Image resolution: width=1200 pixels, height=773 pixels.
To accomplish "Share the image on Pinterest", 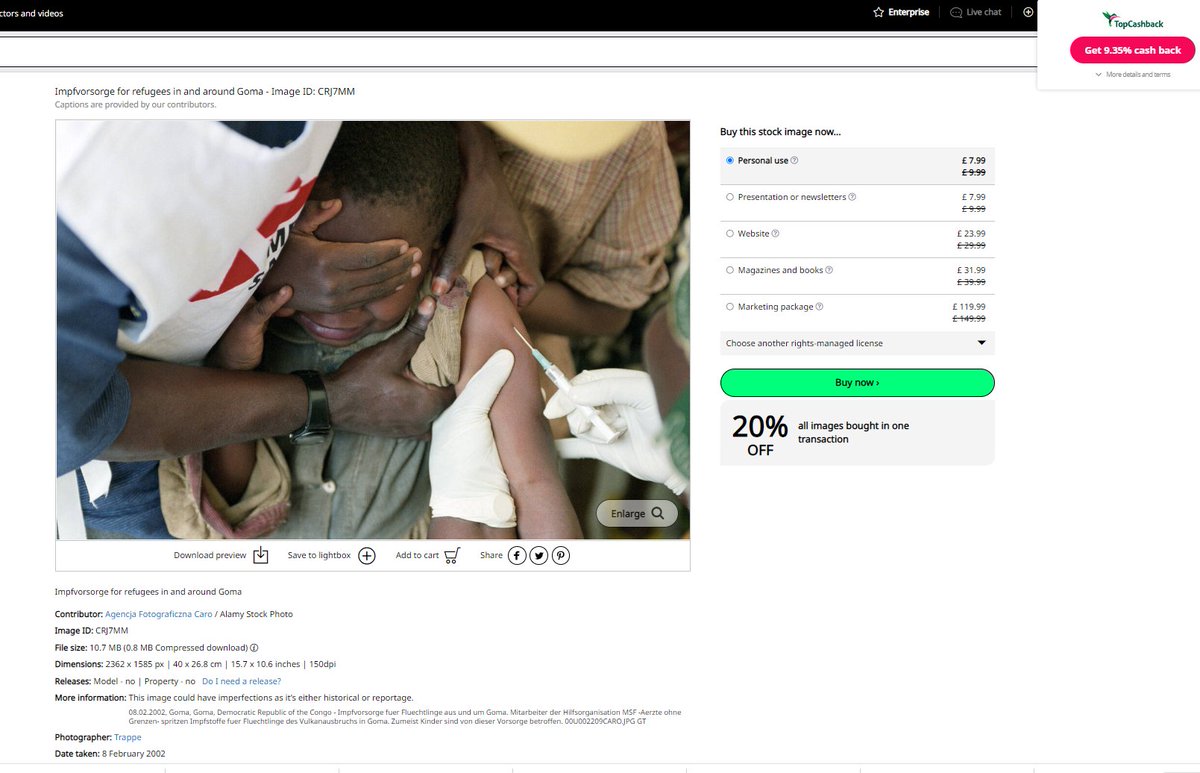I will point(561,555).
